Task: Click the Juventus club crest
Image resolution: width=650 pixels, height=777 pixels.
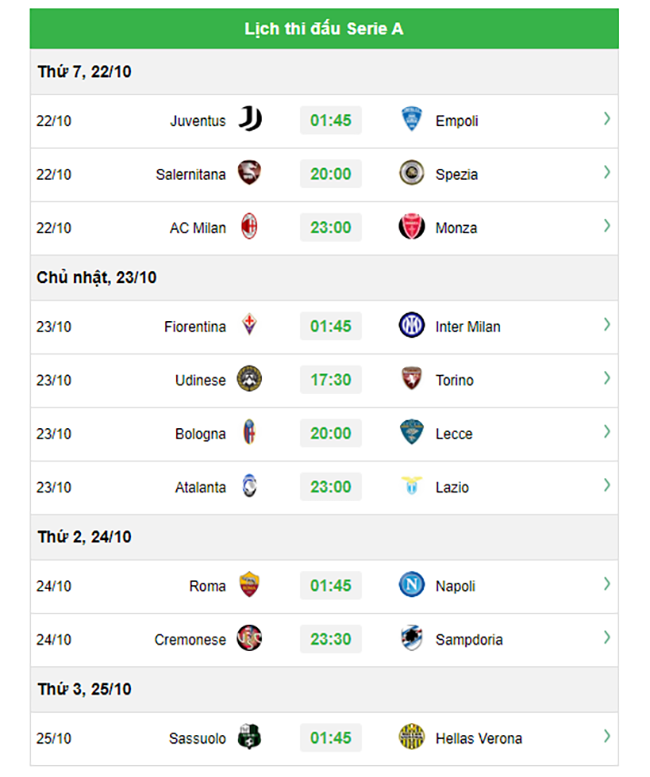Action: coord(250,119)
